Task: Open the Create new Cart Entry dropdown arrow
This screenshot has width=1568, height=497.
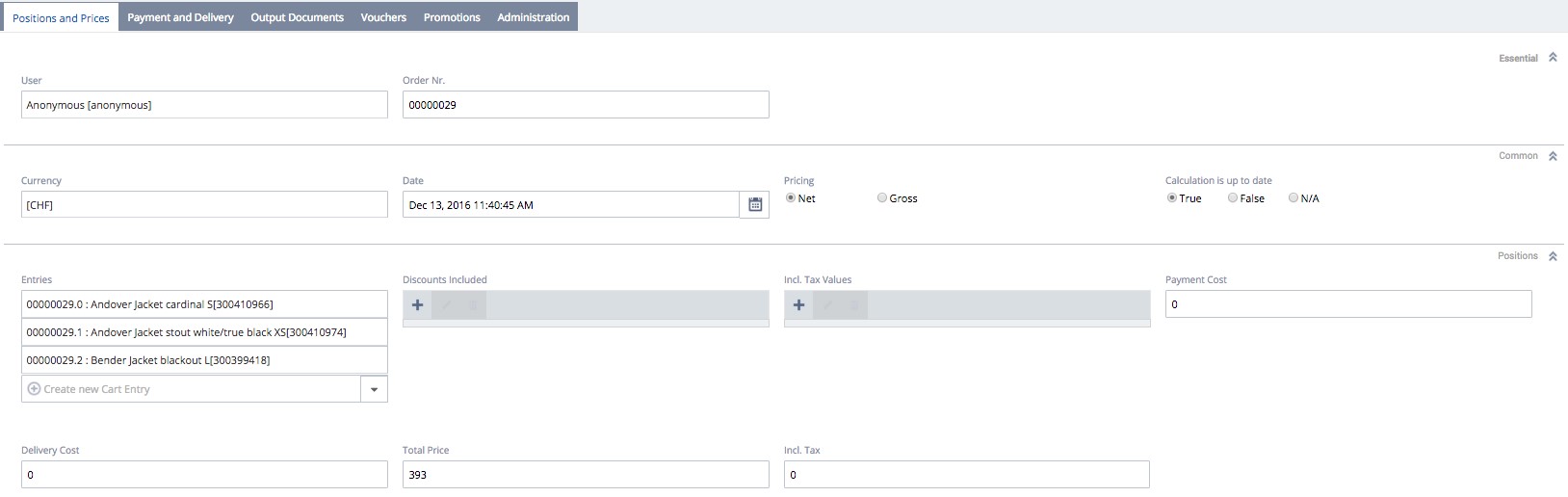Action: tap(374, 389)
